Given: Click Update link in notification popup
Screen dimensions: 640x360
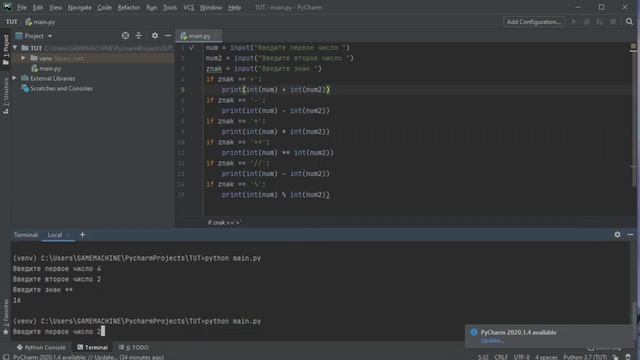Looking at the screenshot, I should coord(492,340).
